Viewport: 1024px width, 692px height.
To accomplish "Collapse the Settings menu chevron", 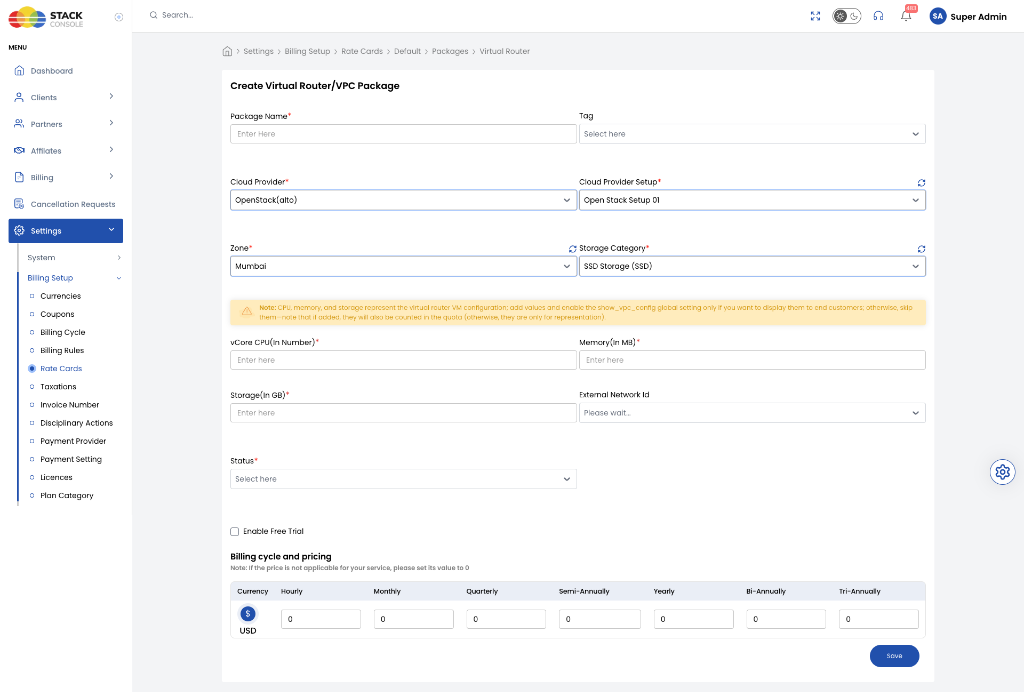I will [112, 230].
